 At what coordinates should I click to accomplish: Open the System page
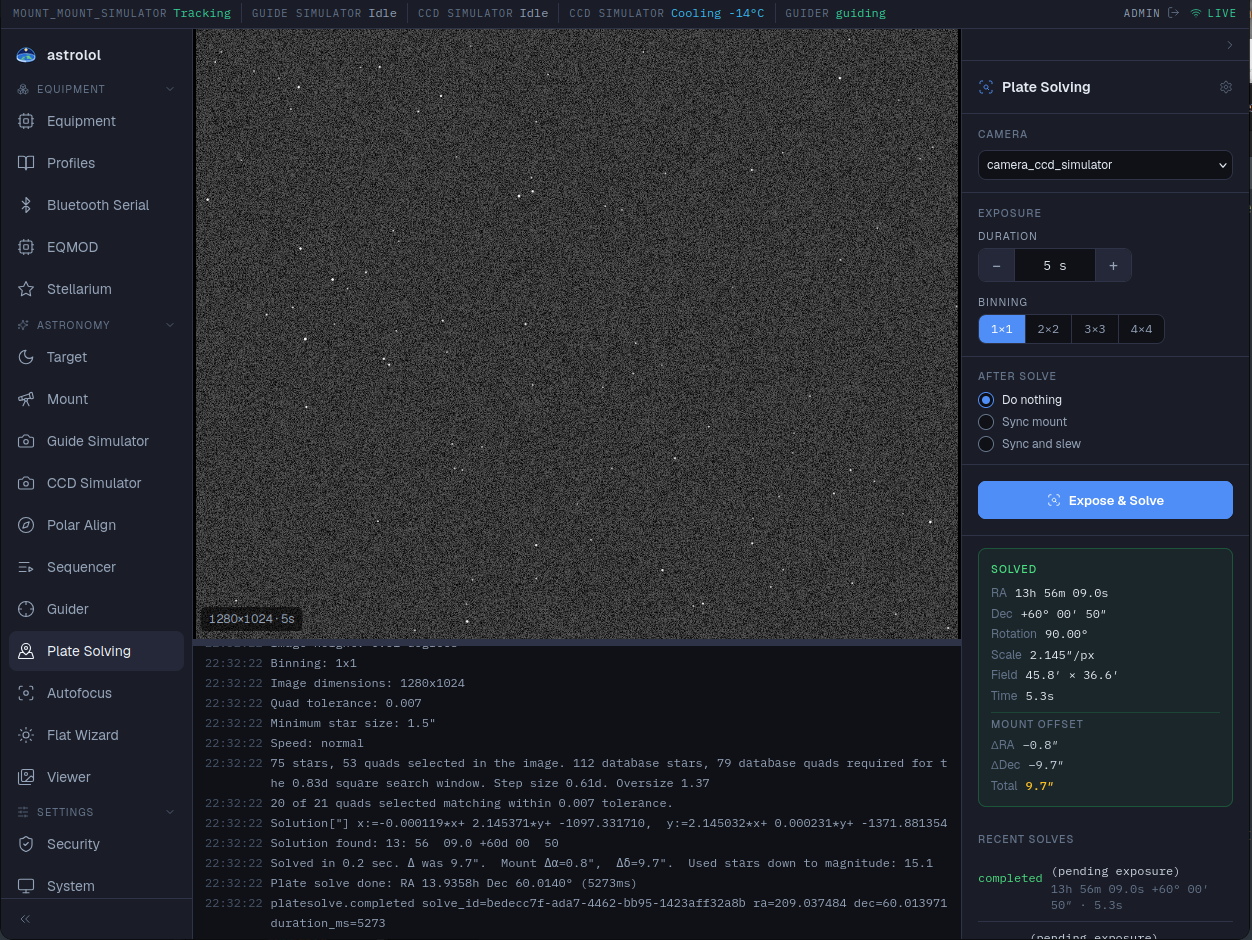click(96, 886)
